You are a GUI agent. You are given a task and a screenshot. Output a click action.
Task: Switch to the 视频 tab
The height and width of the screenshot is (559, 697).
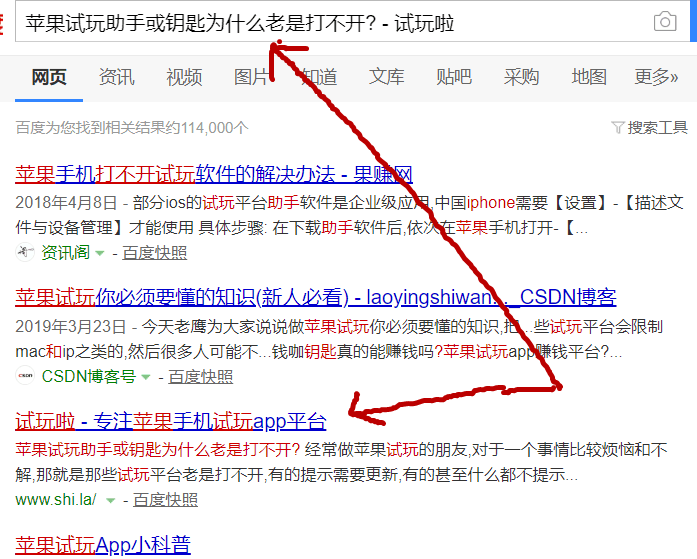pyautogui.click(x=184, y=77)
